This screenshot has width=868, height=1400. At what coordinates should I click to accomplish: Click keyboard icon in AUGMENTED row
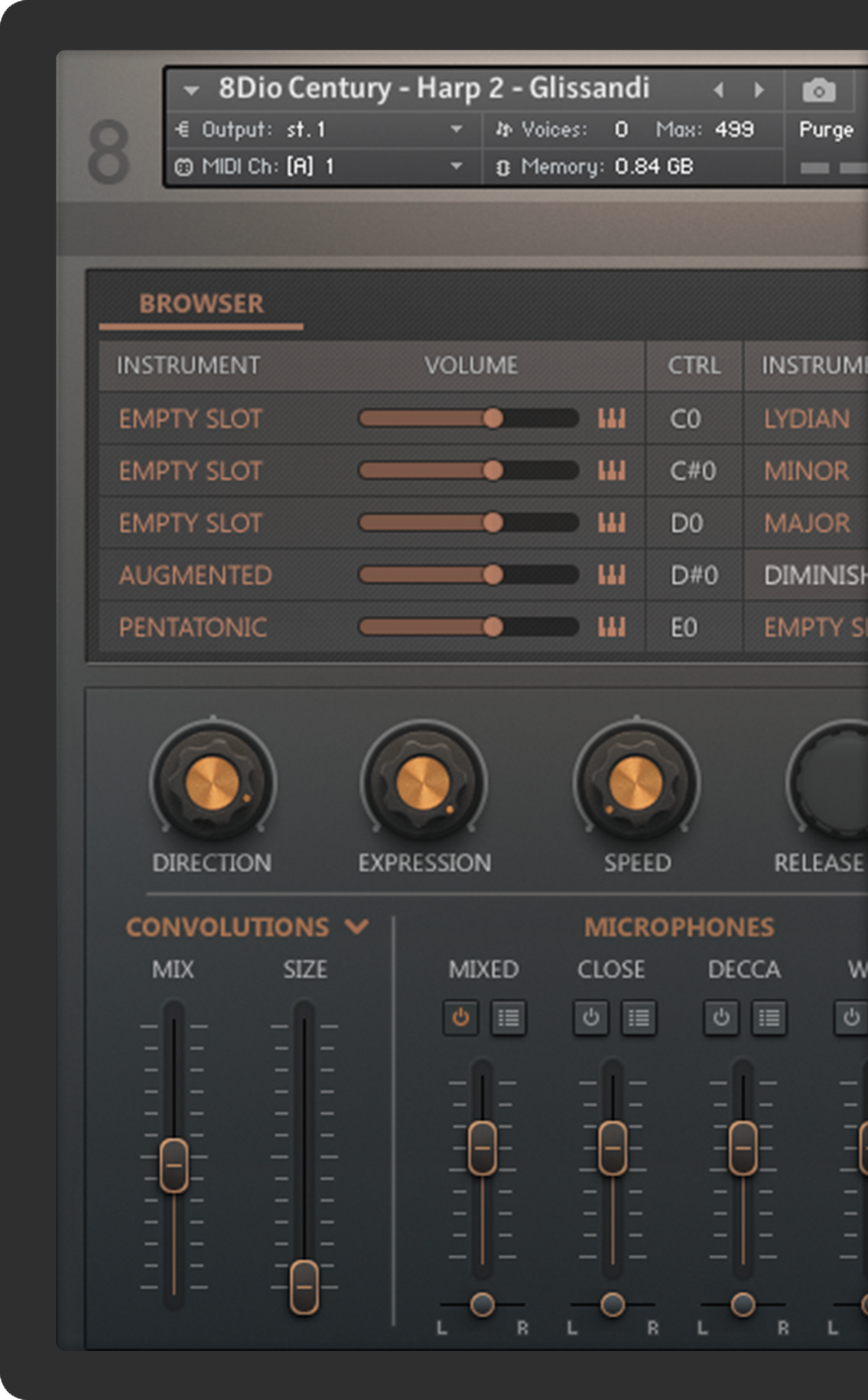(612, 575)
